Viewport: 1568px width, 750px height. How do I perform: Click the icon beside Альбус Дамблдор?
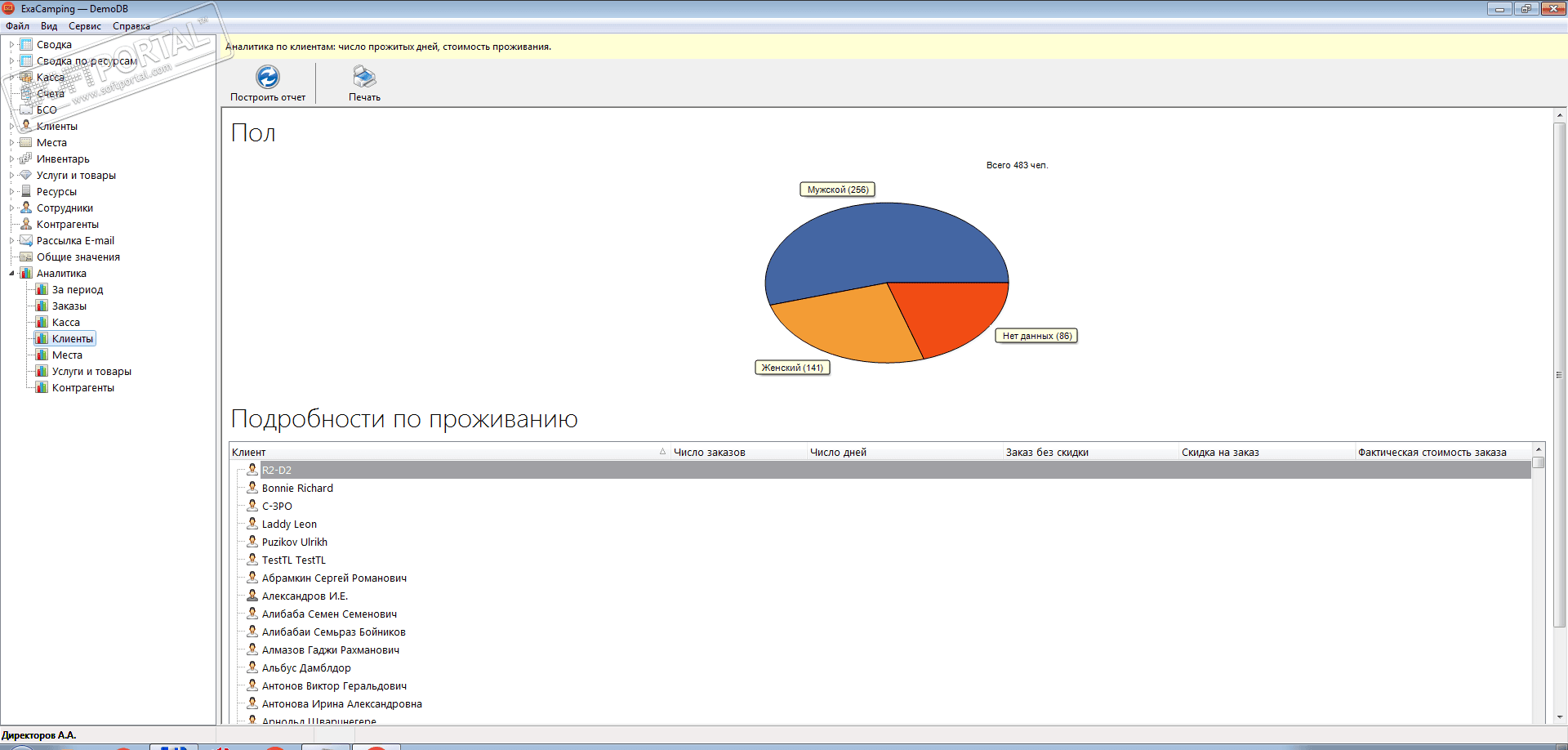[x=252, y=667]
